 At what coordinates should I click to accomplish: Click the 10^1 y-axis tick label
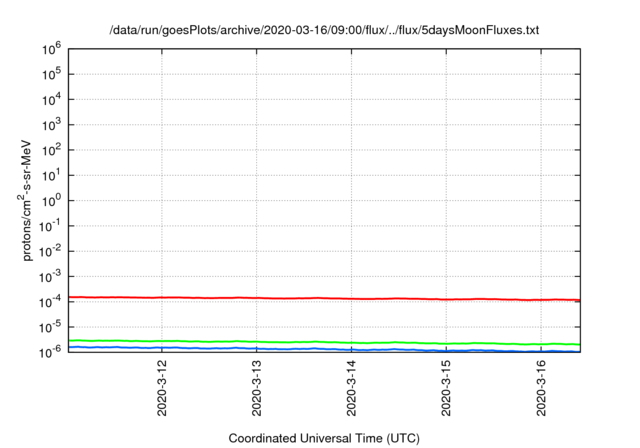[x=52, y=176]
